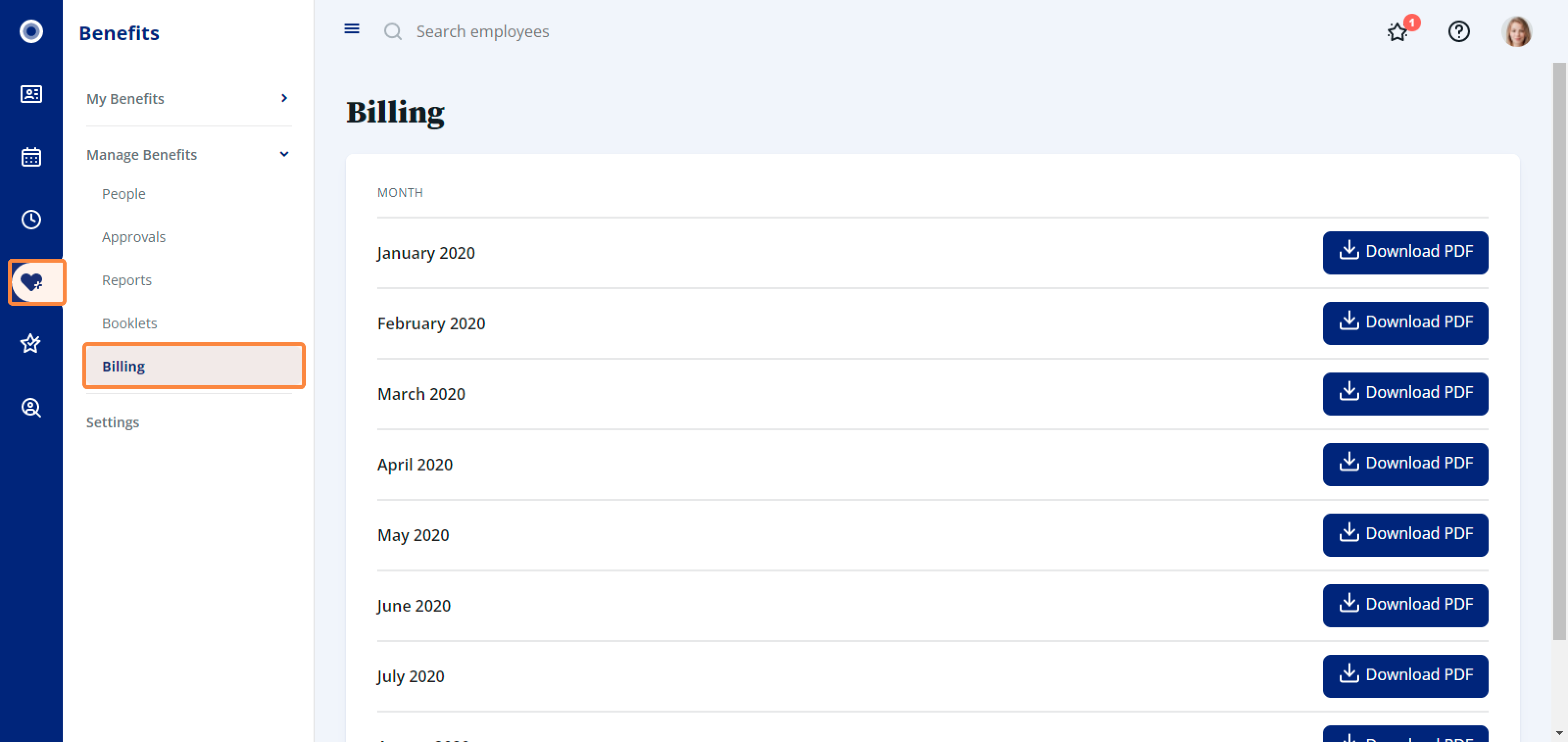Screen dimensions: 1568x742
Task: Open My Benefits menu item
Action: click(125, 99)
